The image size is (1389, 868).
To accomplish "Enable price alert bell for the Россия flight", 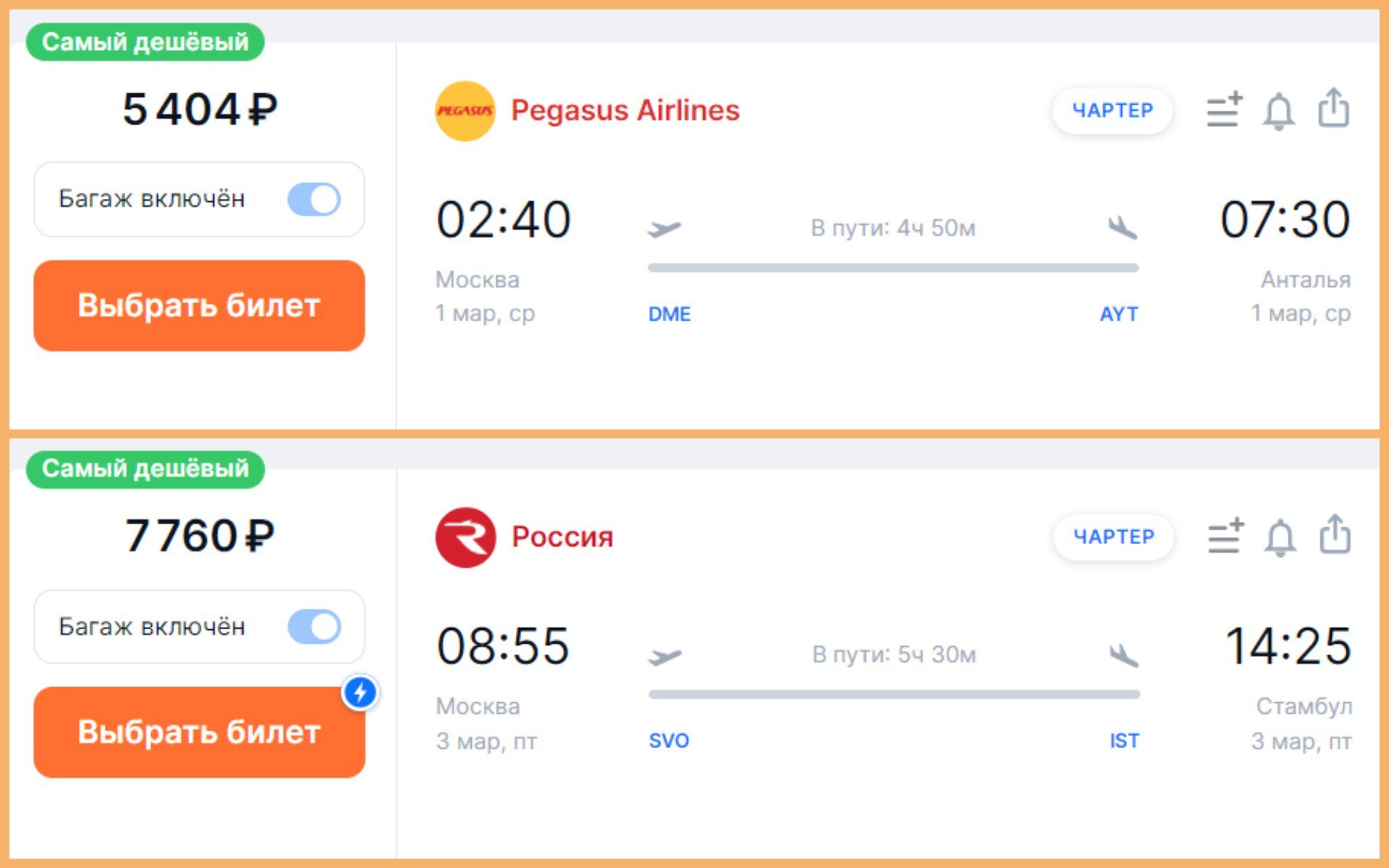I will point(1280,538).
